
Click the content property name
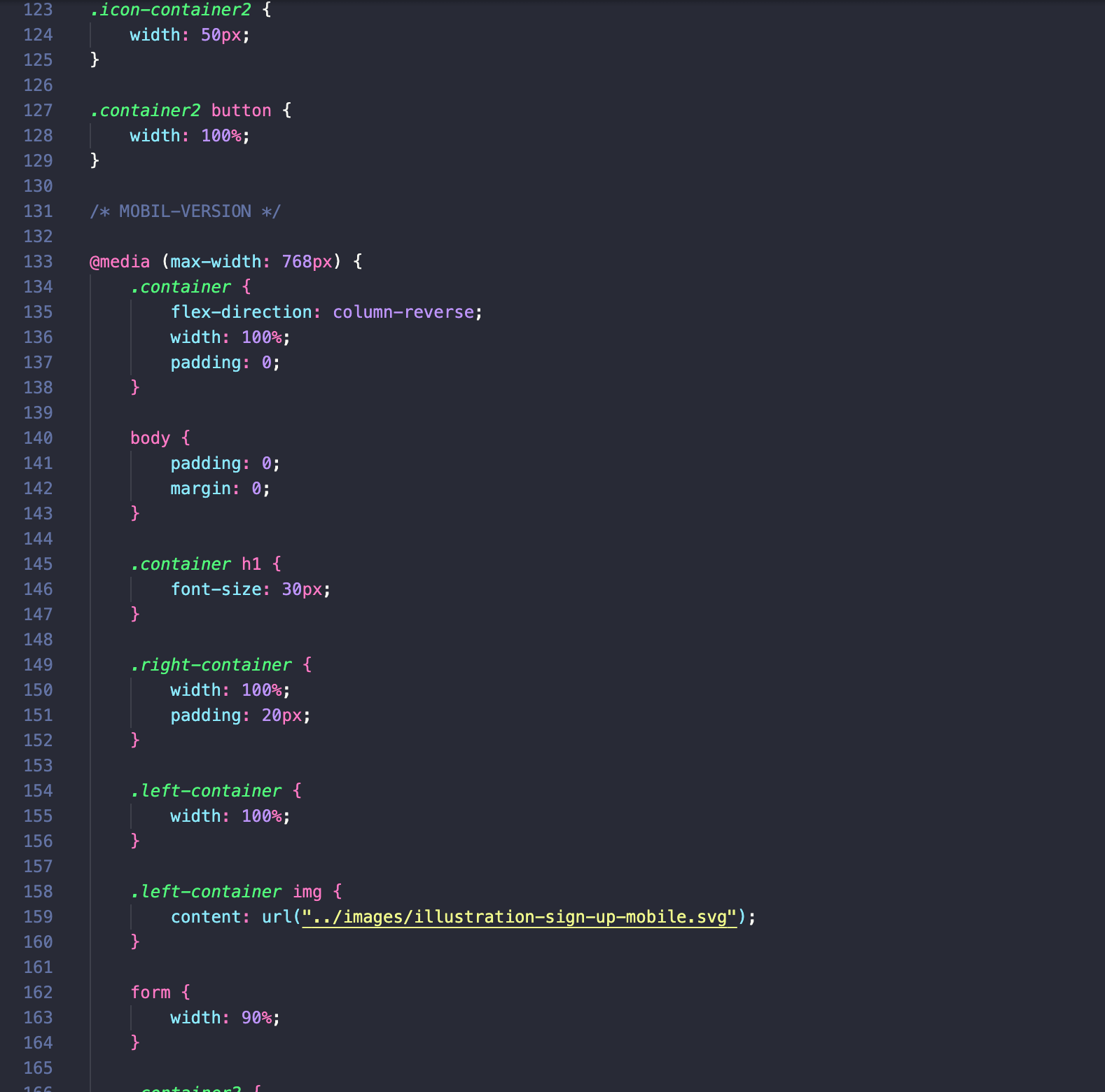point(206,917)
